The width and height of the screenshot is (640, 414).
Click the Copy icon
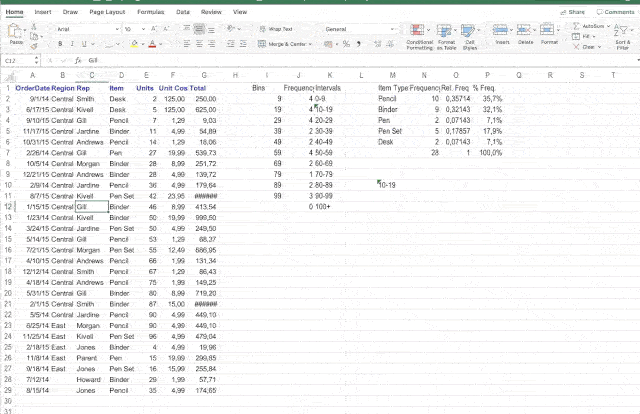click(x=34, y=36)
